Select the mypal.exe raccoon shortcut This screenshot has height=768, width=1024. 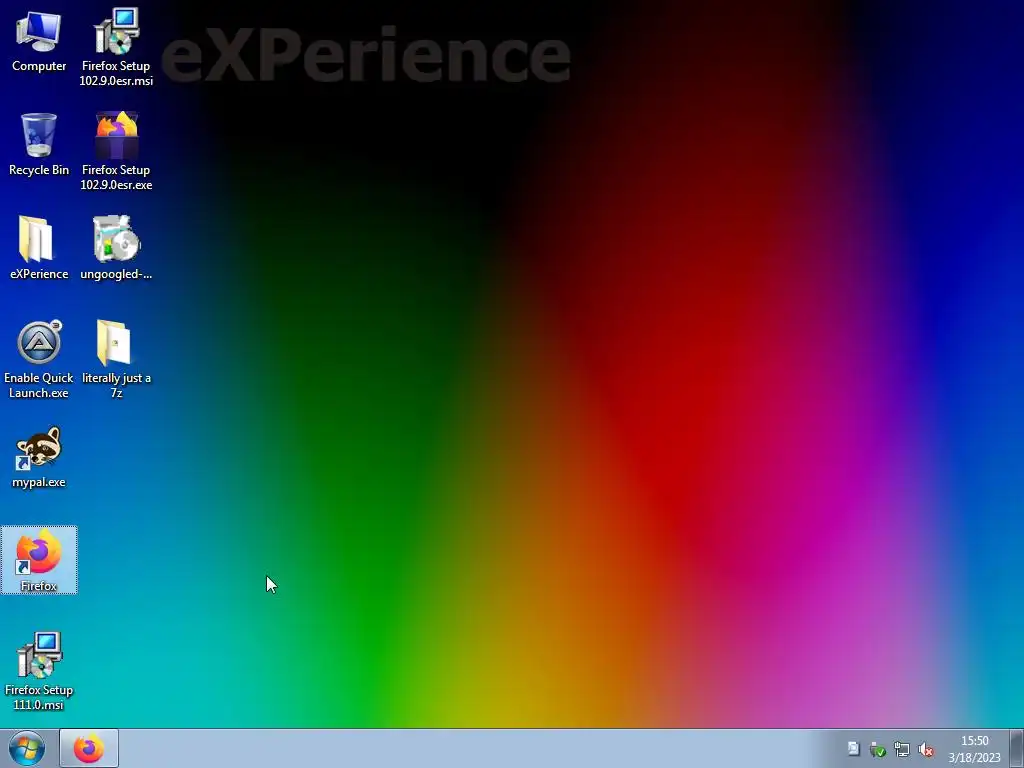click(39, 457)
